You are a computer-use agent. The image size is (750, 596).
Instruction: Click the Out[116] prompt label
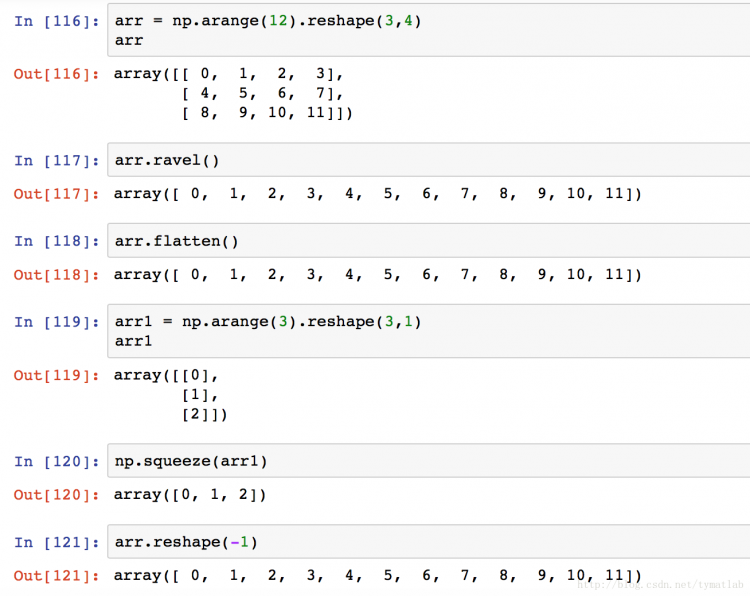(56, 74)
